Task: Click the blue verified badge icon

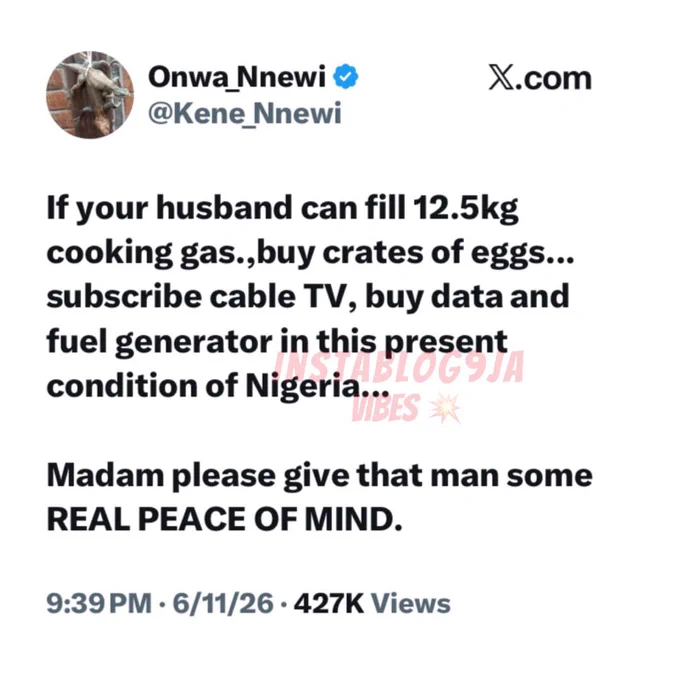Action: click(345, 77)
